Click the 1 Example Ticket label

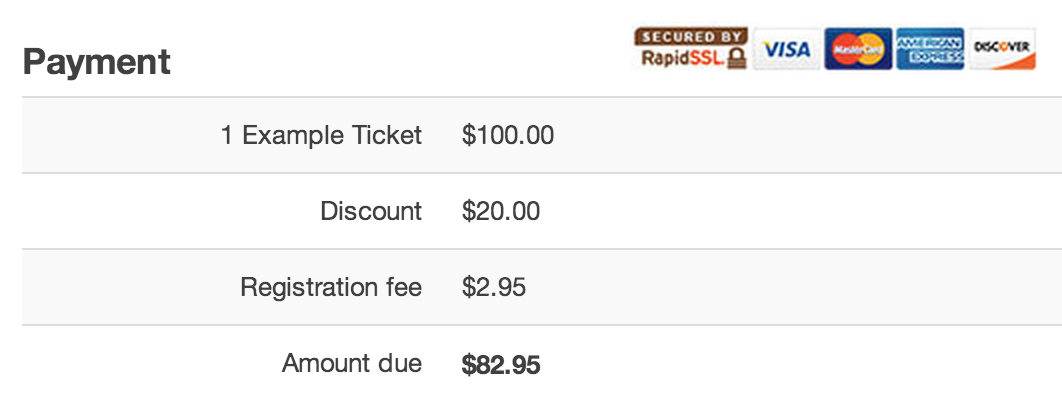point(321,135)
